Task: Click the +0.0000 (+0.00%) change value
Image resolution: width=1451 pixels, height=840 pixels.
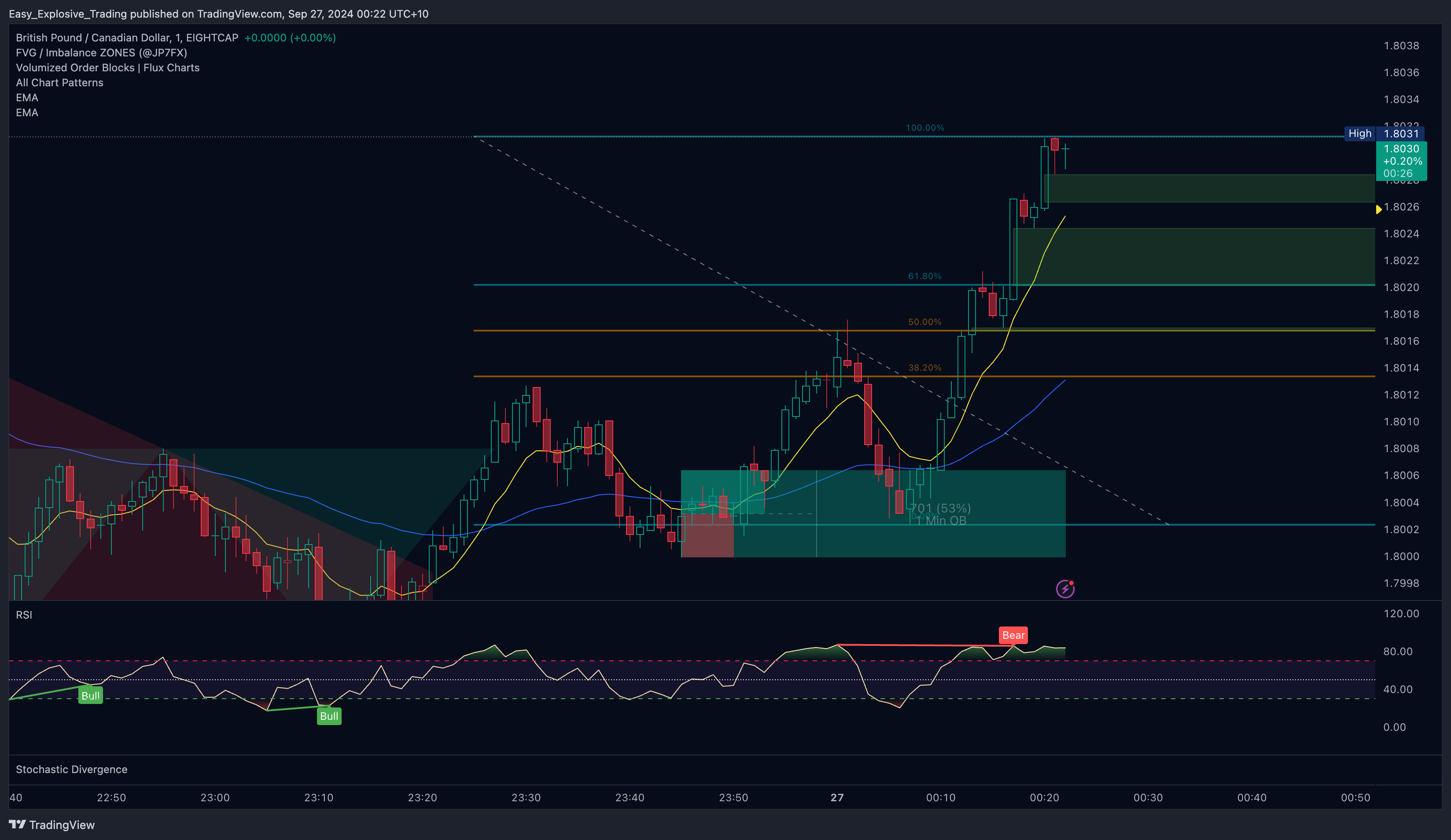Action: coord(290,37)
